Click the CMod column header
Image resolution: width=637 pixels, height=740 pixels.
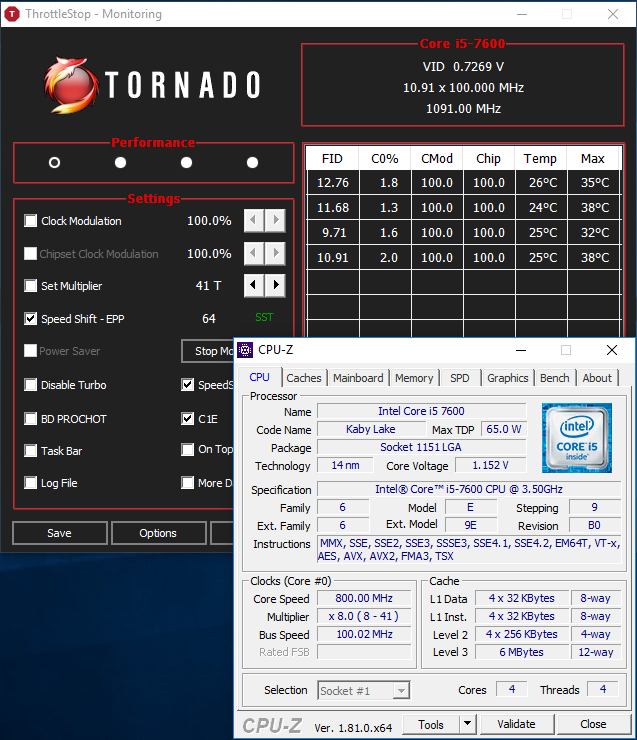click(x=437, y=159)
